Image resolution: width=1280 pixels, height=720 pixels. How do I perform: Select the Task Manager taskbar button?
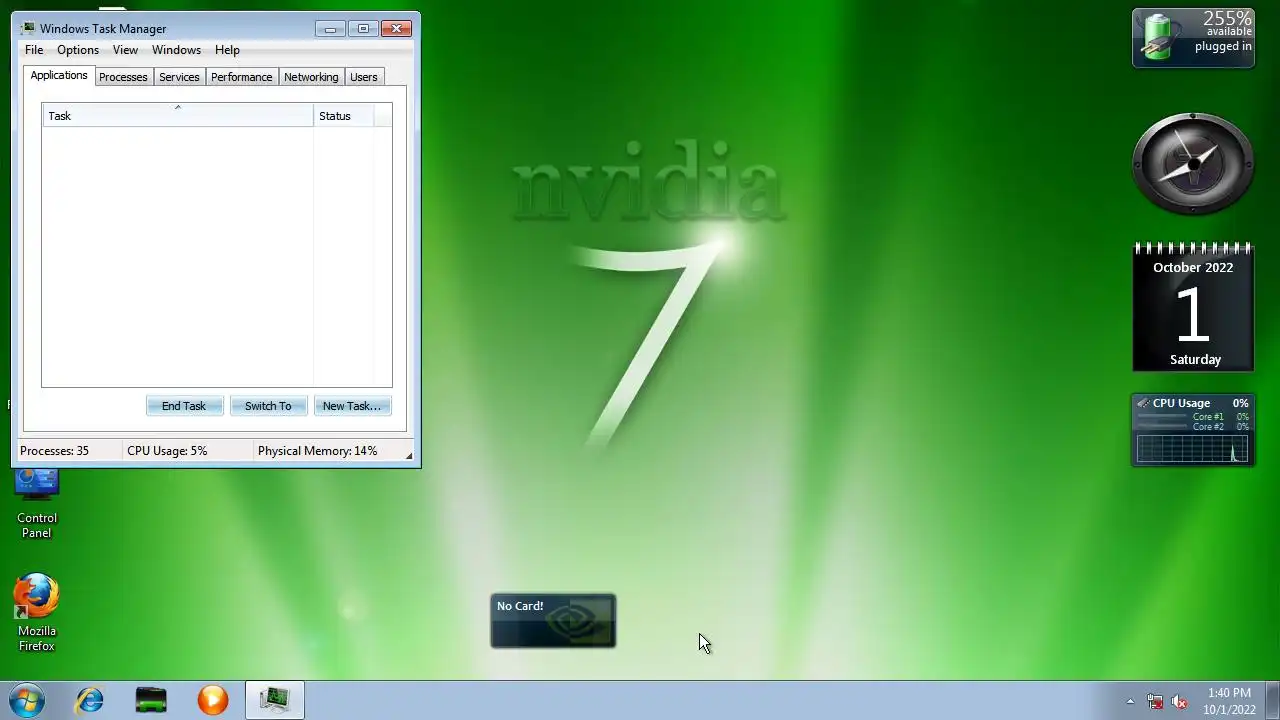274,700
